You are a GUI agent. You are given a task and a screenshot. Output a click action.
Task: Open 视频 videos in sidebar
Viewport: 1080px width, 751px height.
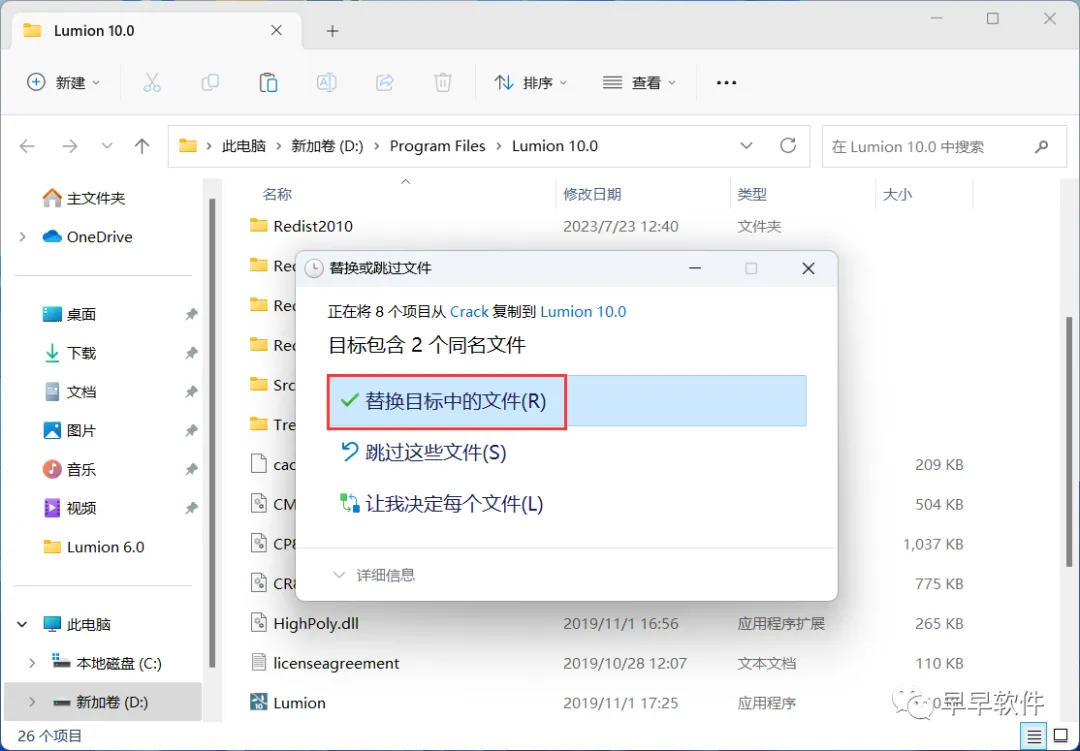[69, 508]
